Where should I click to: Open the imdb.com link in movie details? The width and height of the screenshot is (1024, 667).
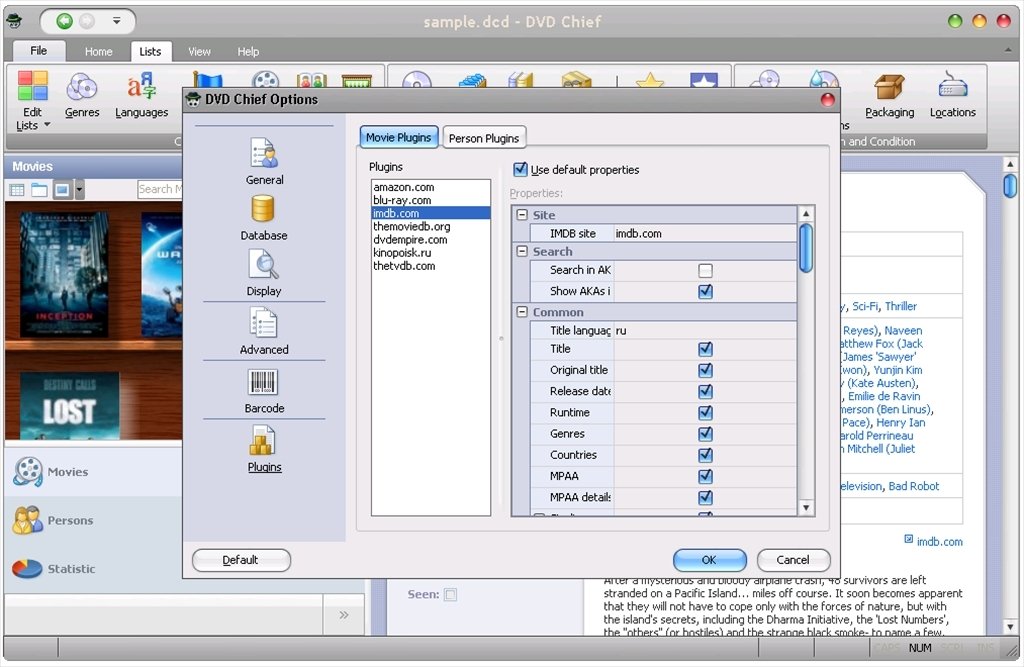(x=939, y=542)
